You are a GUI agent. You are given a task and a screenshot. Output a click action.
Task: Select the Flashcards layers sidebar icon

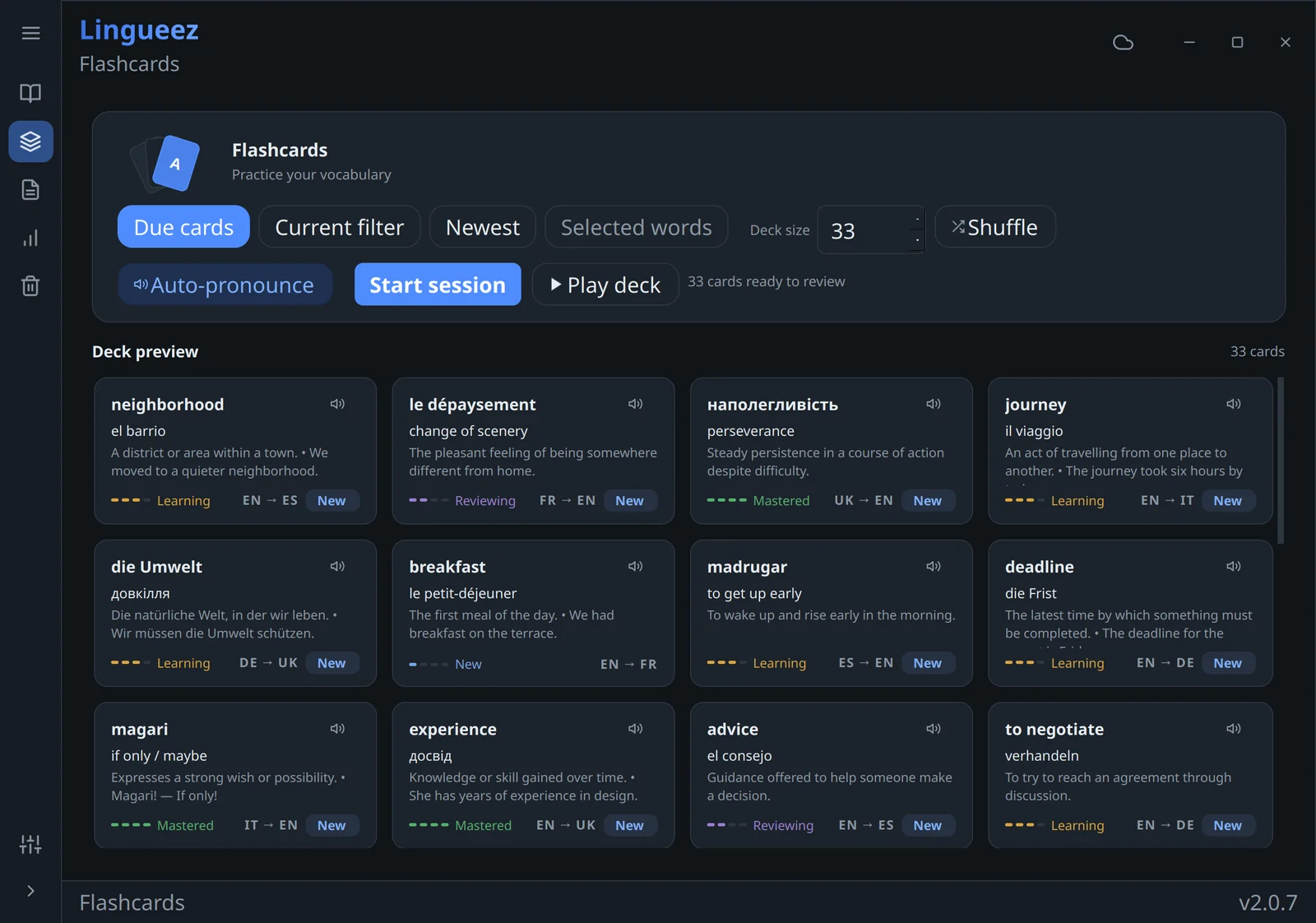[x=30, y=141]
